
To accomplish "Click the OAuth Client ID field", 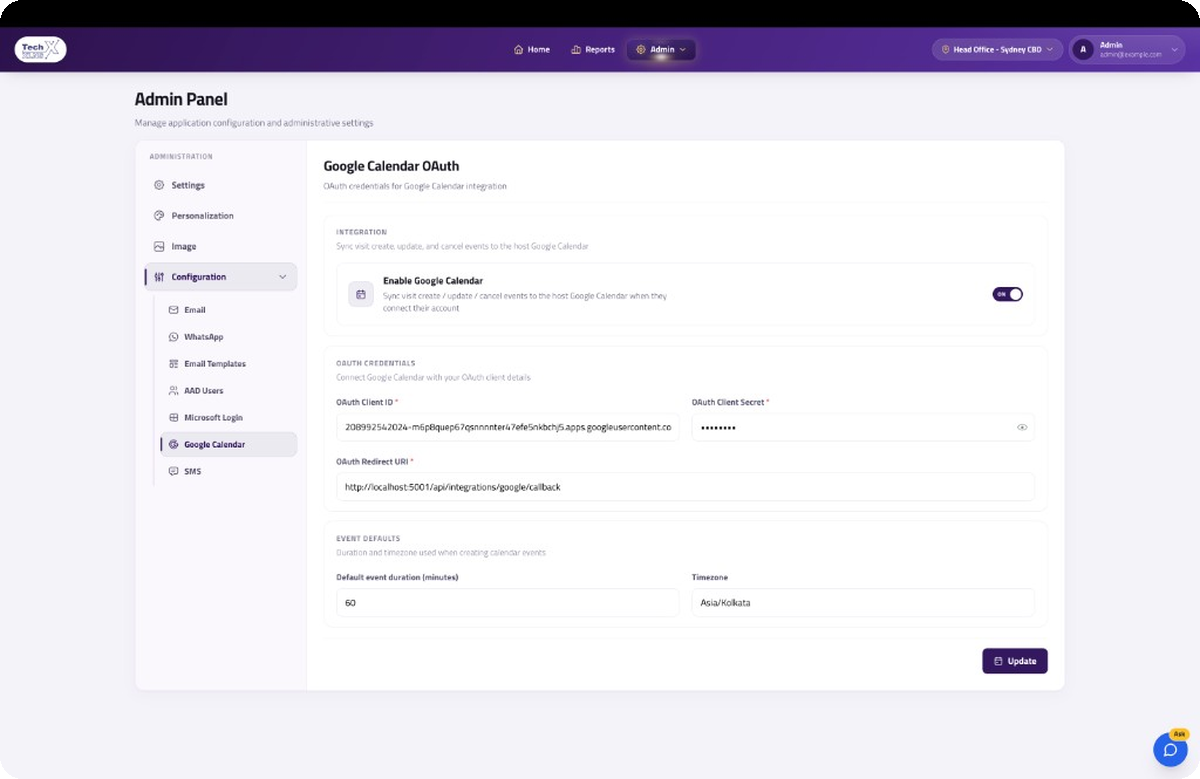I will [508, 428].
